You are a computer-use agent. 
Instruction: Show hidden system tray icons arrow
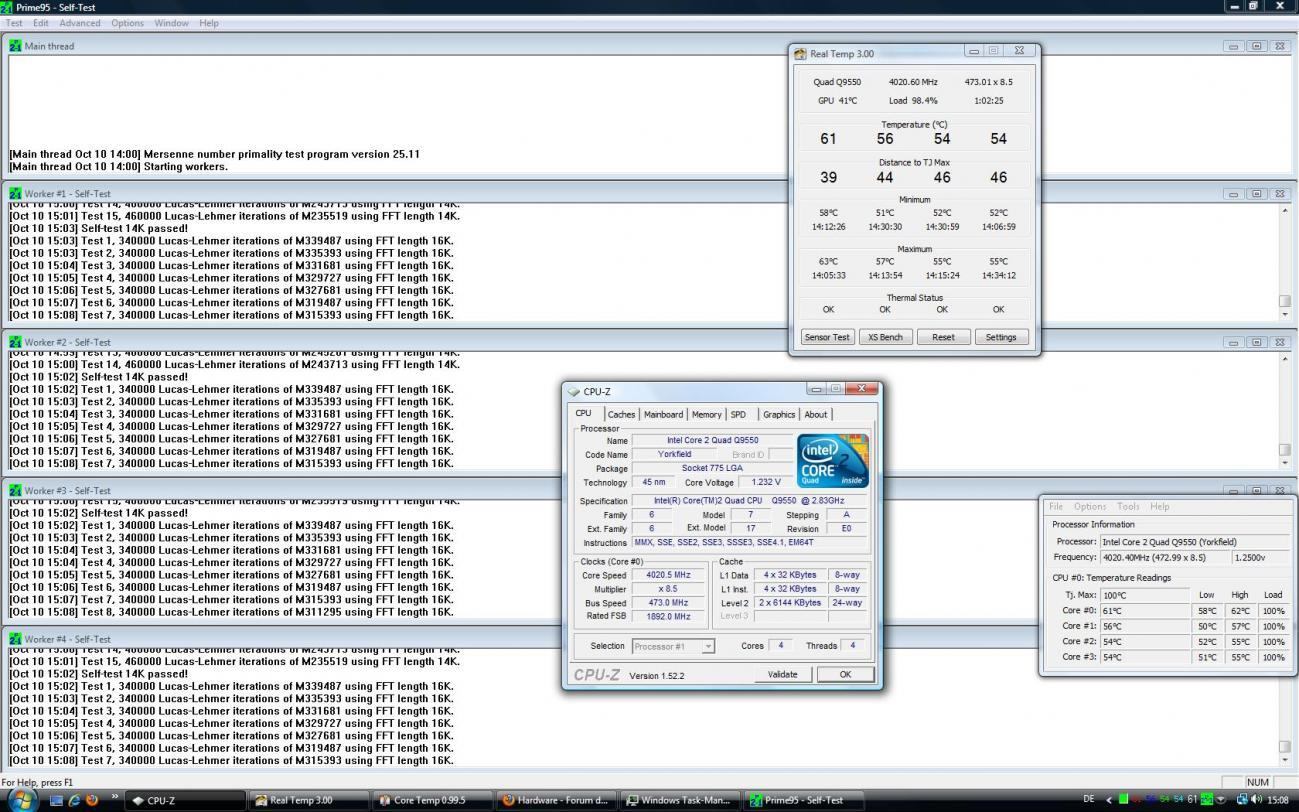(x=1108, y=800)
